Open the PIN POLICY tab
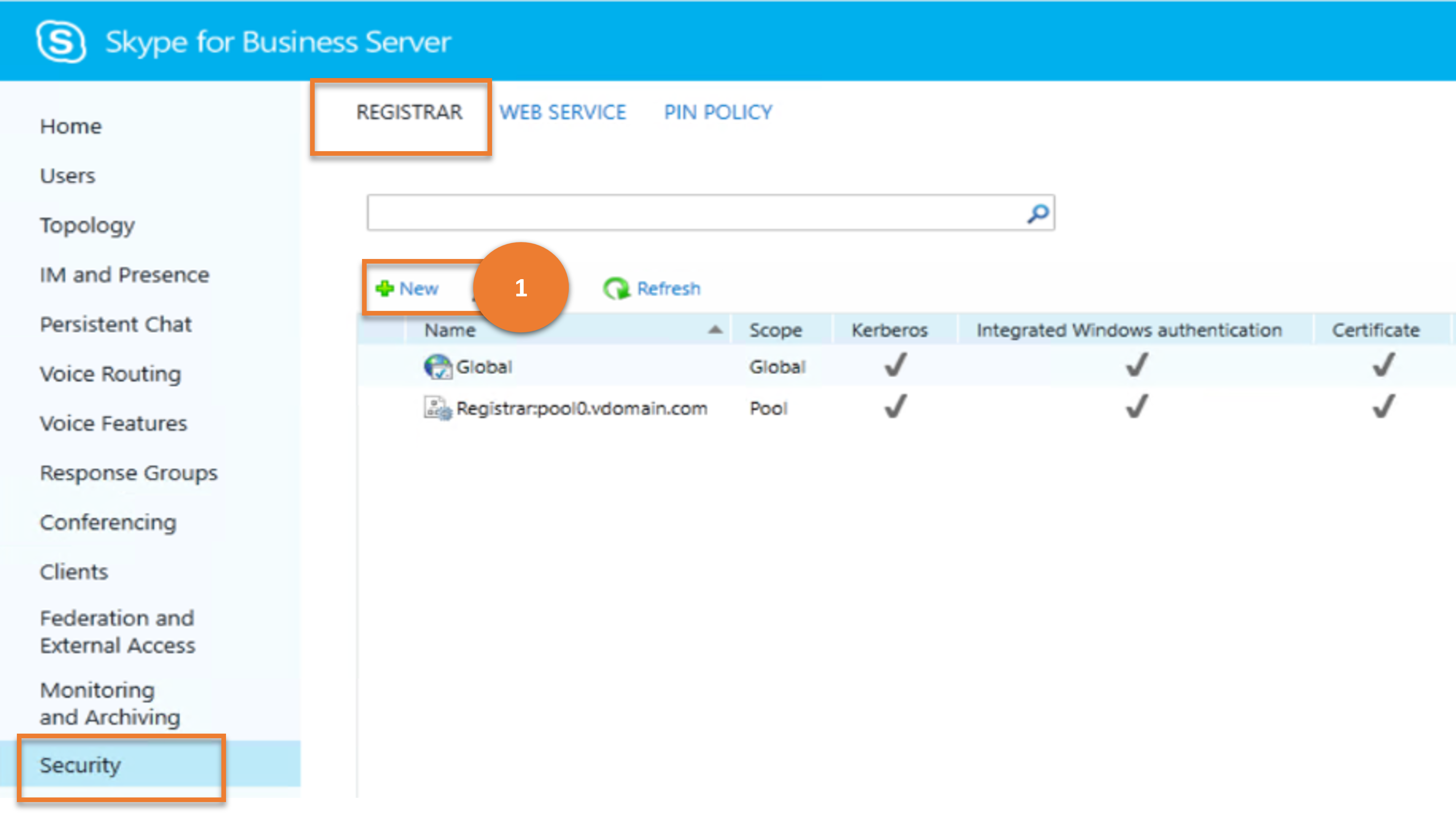This screenshot has width=1456, height=813. 718,112
